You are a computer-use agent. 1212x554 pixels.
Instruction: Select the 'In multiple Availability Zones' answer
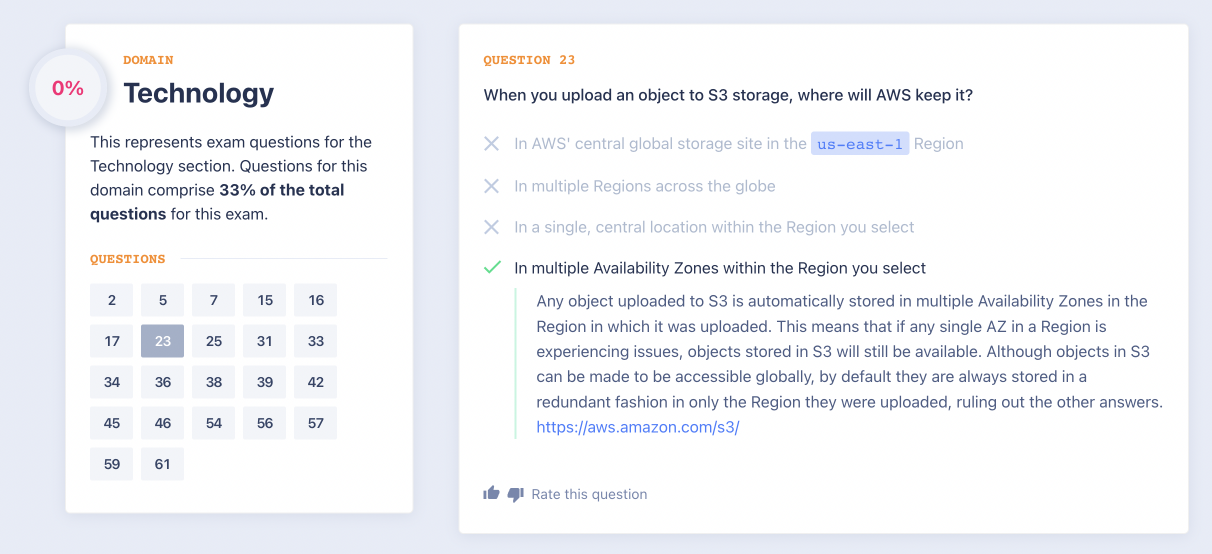[720, 268]
